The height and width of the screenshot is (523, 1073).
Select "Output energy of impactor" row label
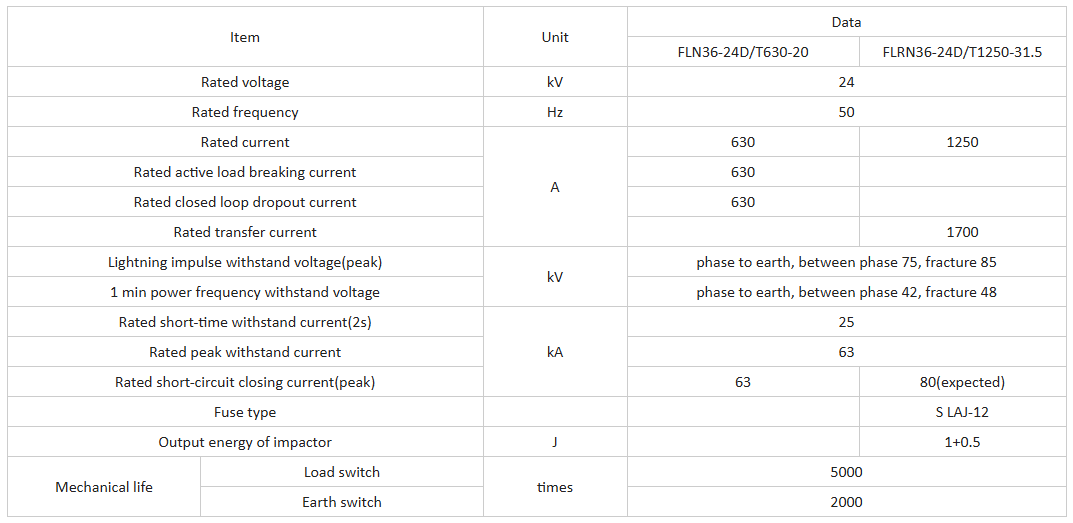point(245,442)
